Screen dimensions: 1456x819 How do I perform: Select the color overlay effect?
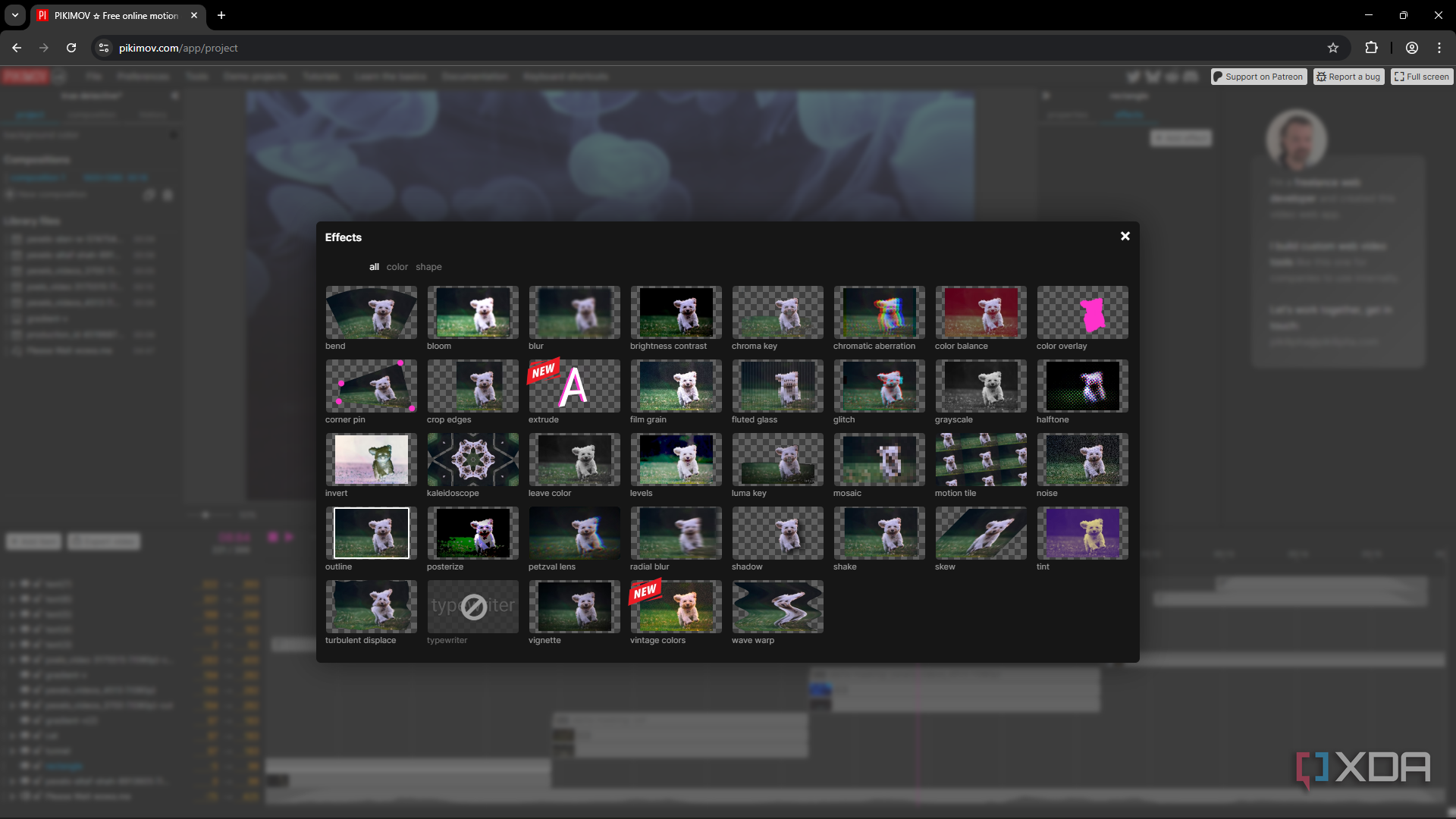[1082, 312]
